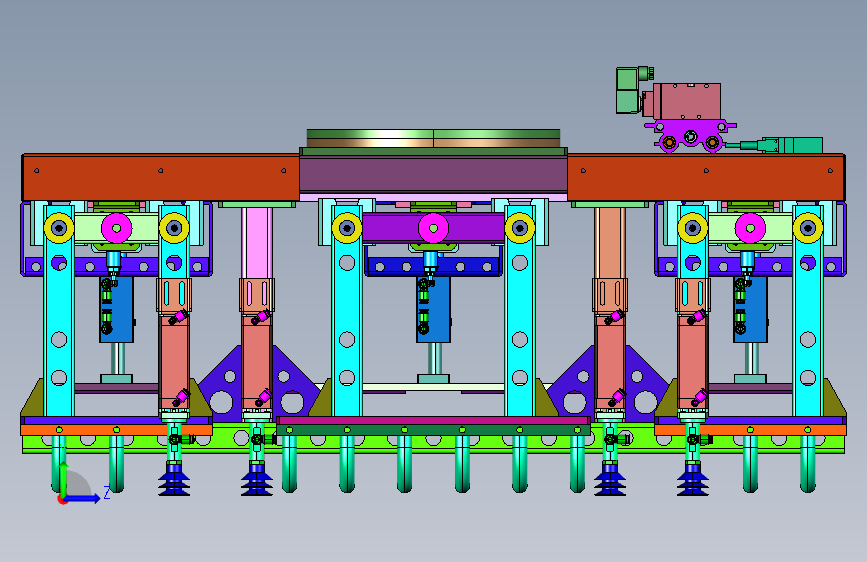
Task: Select the green circular flange disc on top
Action: pos(434,138)
